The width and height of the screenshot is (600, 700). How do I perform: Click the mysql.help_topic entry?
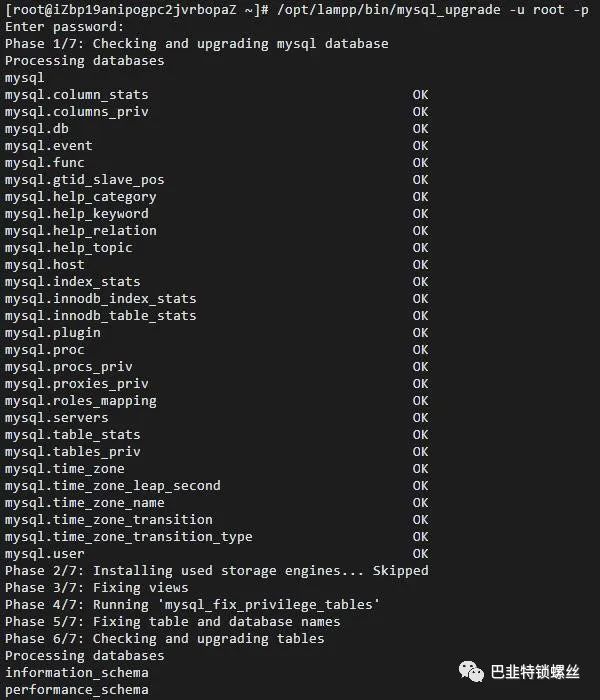pos(68,248)
